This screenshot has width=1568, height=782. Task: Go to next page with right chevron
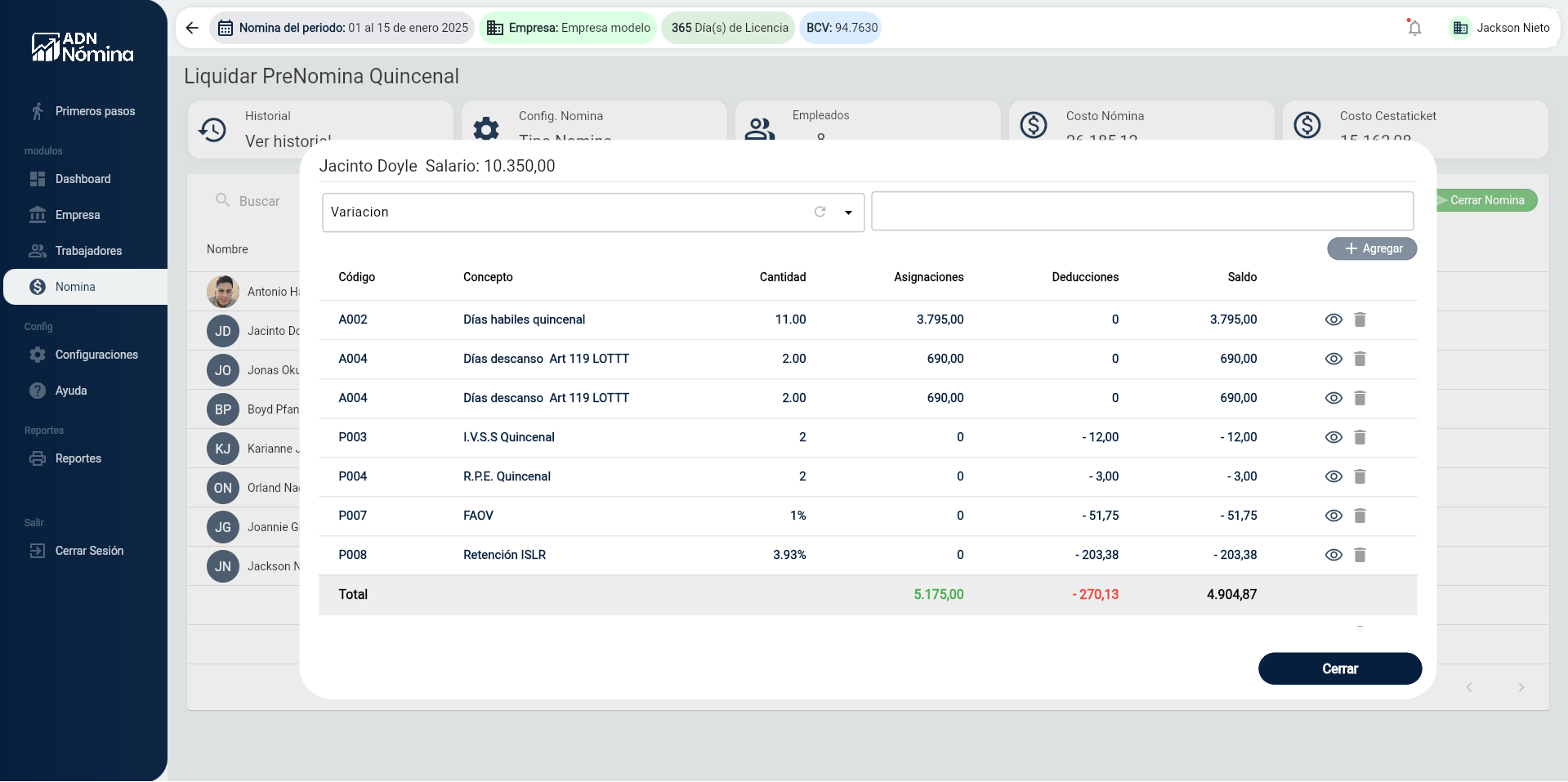click(x=1521, y=687)
